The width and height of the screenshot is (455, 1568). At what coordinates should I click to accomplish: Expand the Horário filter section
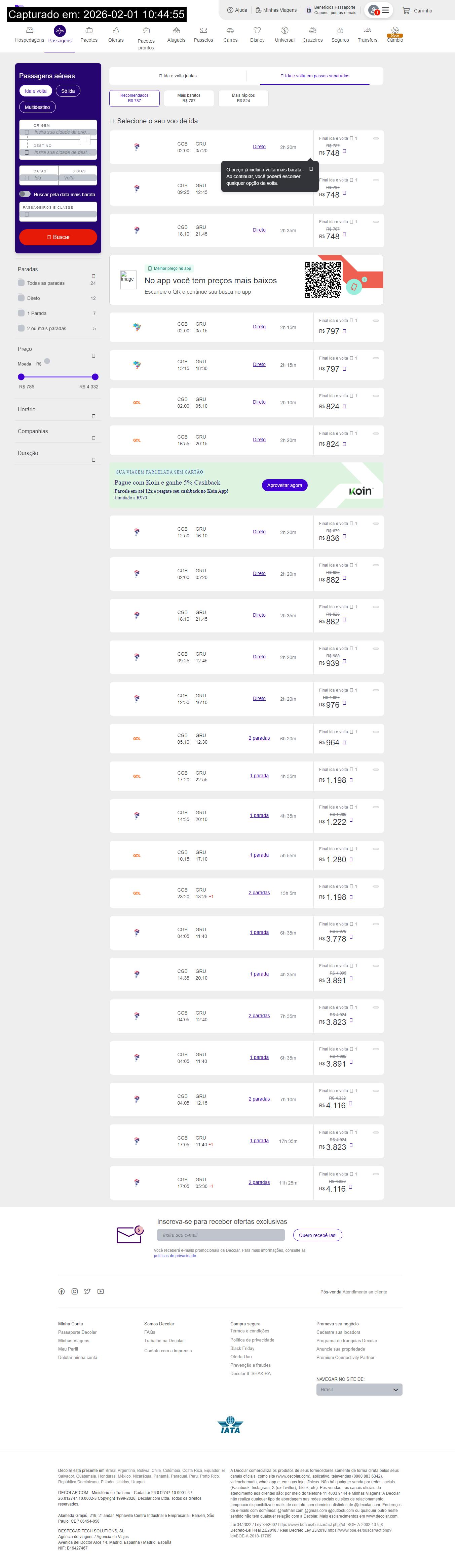pyautogui.click(x=93, y=416)
